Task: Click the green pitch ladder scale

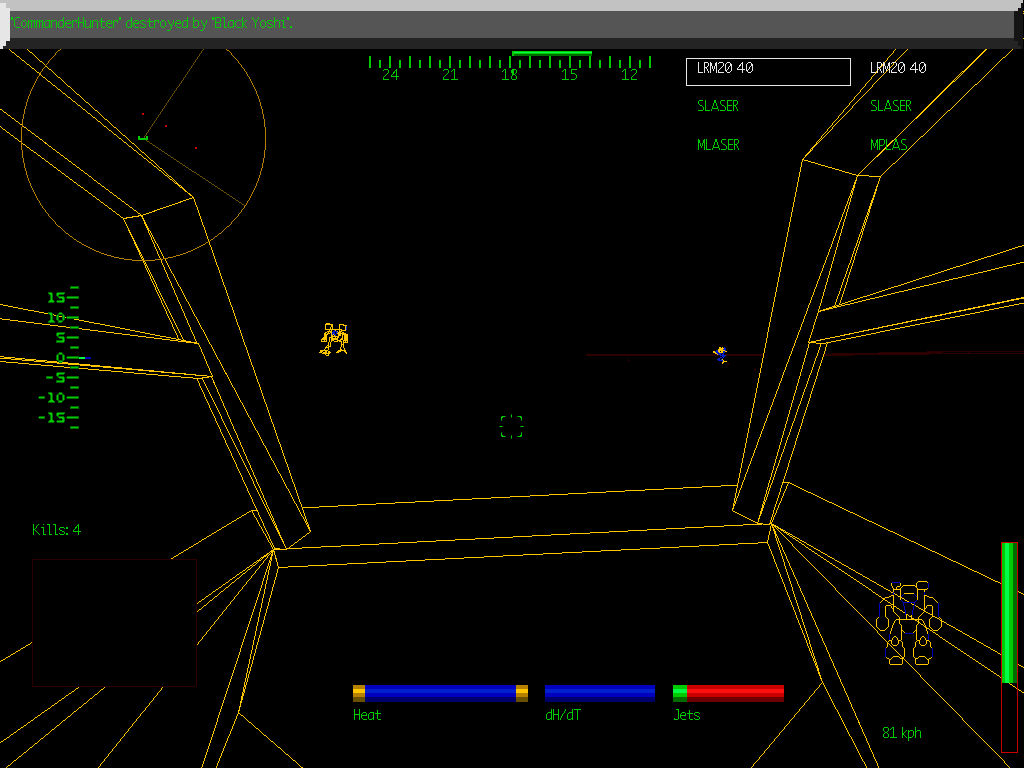Action: coord(63,357)
